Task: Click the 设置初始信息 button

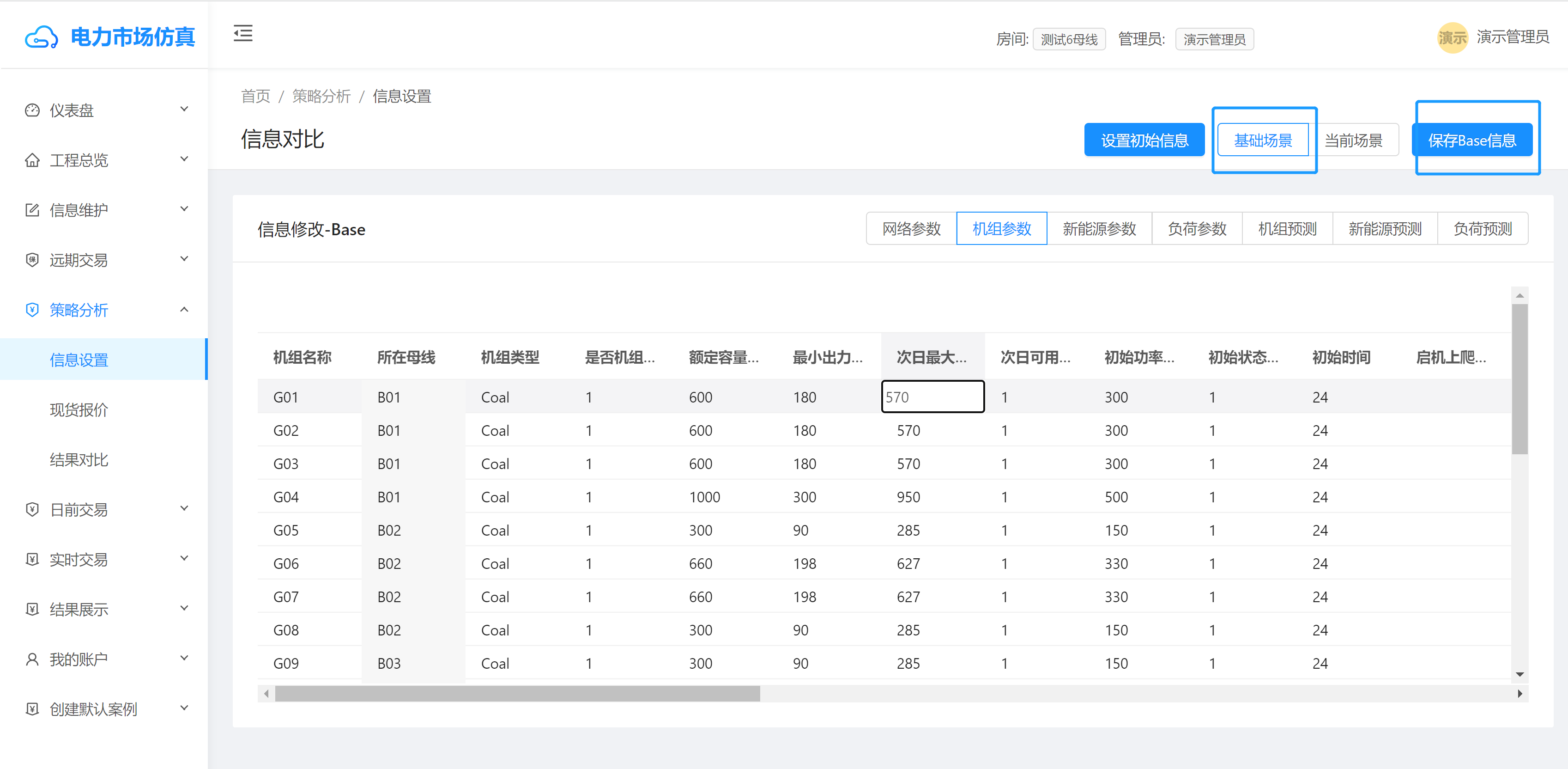Action: (1144, 140)
